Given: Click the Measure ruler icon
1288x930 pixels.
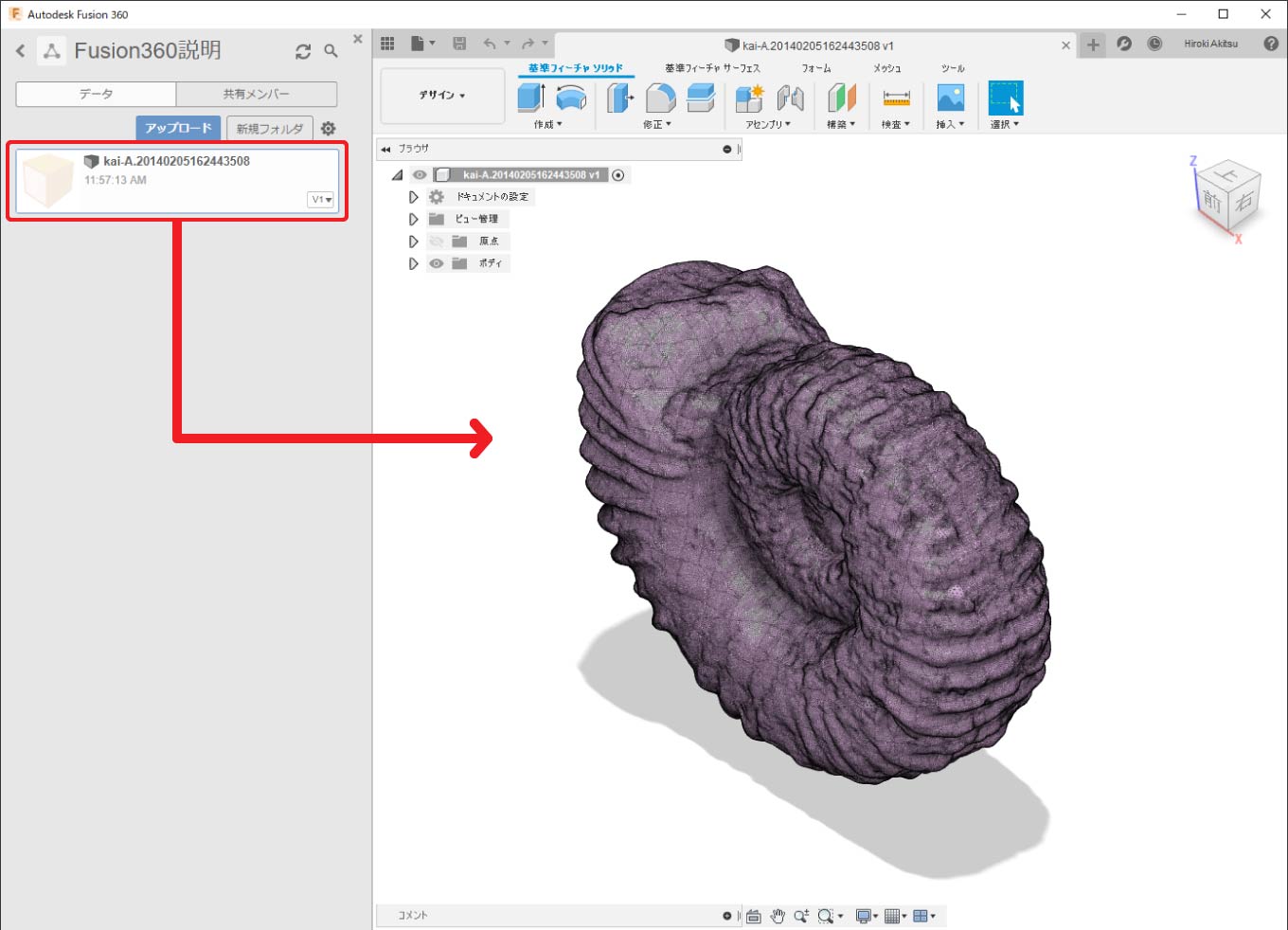Looking at the screenshot, I should pos(896,98).
